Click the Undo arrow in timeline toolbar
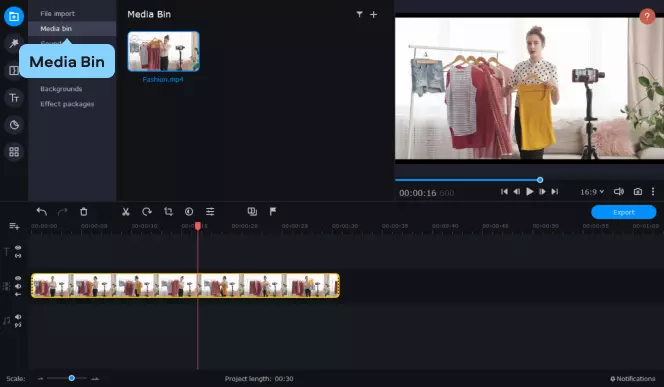The height and width of the screenshot is (387, 664). [42, 211]
